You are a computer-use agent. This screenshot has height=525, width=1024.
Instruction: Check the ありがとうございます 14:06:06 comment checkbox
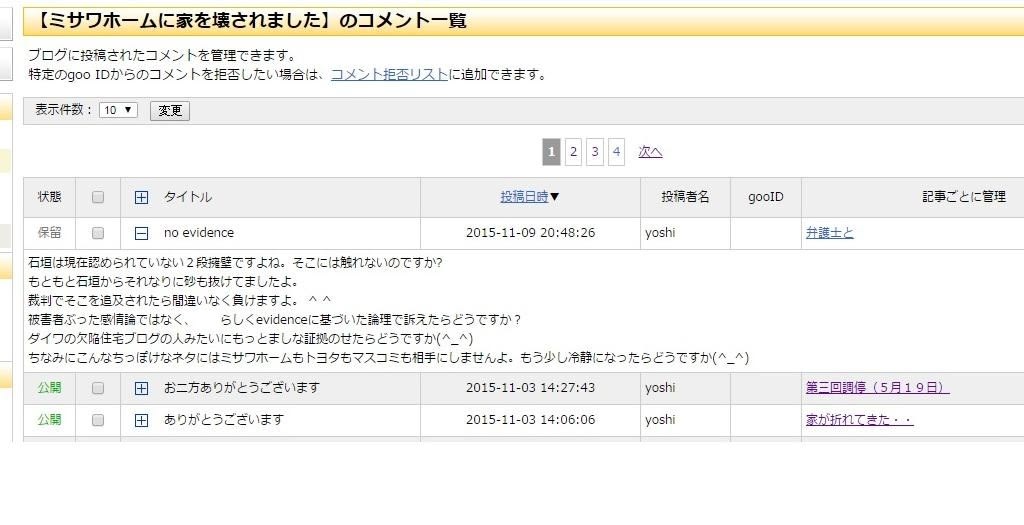click(98, 420)
